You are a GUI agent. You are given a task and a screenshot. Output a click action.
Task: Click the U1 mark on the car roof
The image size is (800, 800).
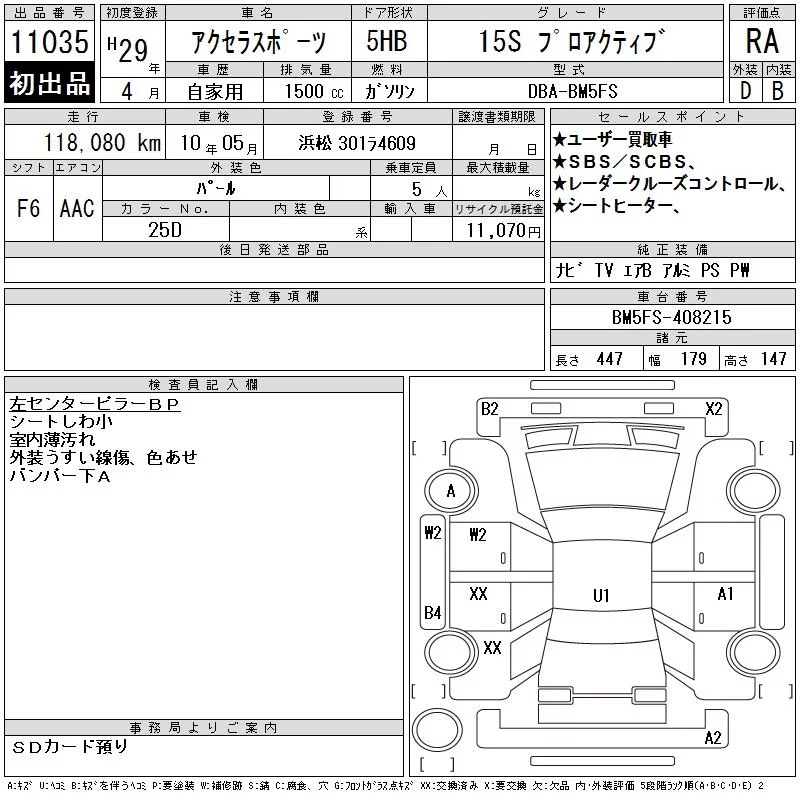click(x=601, y=595)
